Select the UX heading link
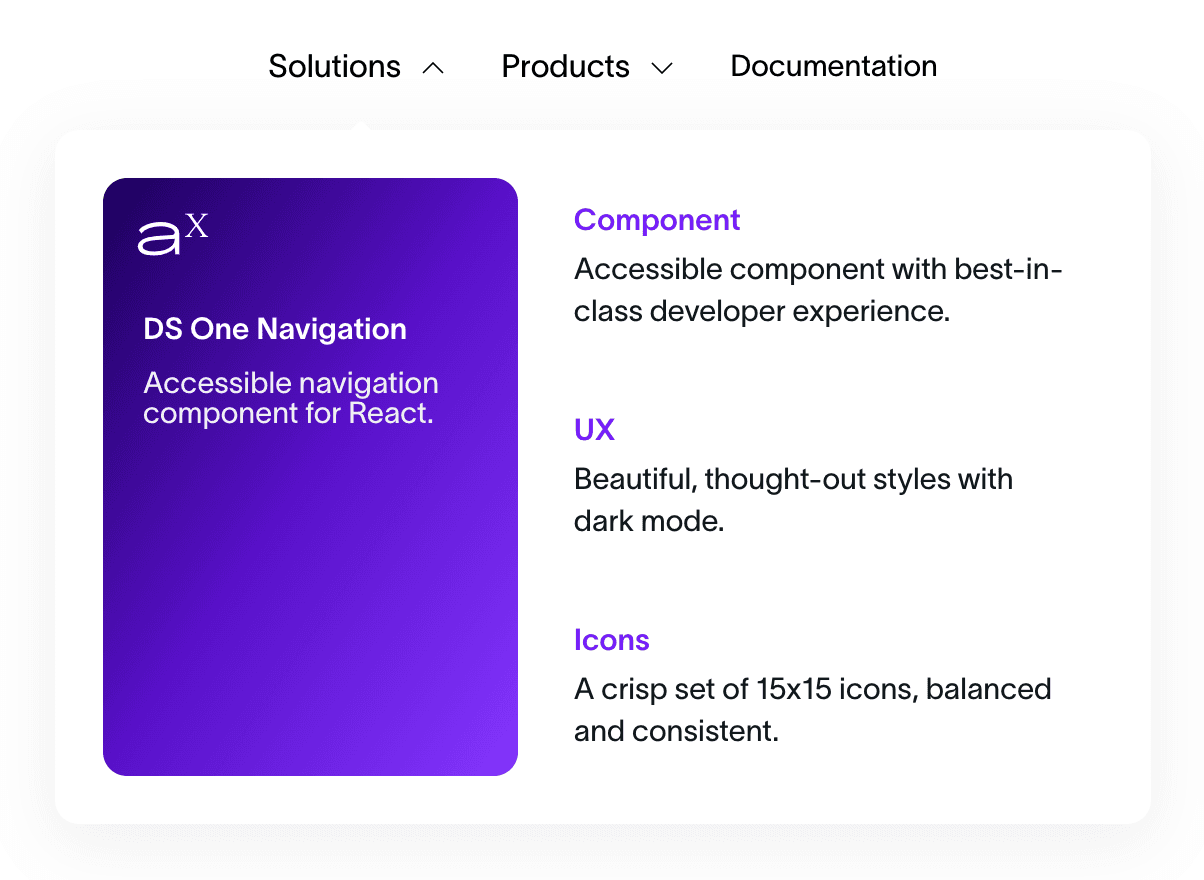 pyautogui.click(x=594, y=430)
